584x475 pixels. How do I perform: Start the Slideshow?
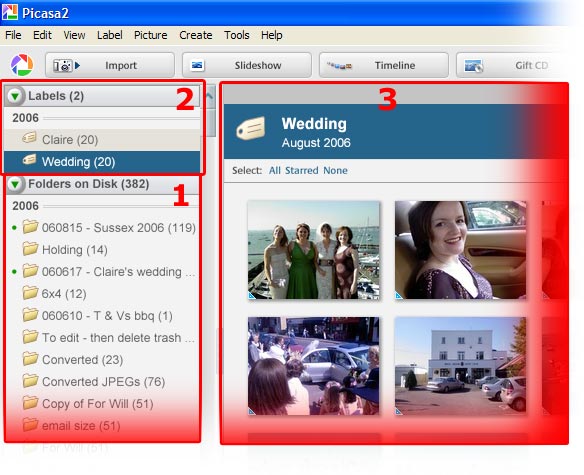click(x=247, y=65)
